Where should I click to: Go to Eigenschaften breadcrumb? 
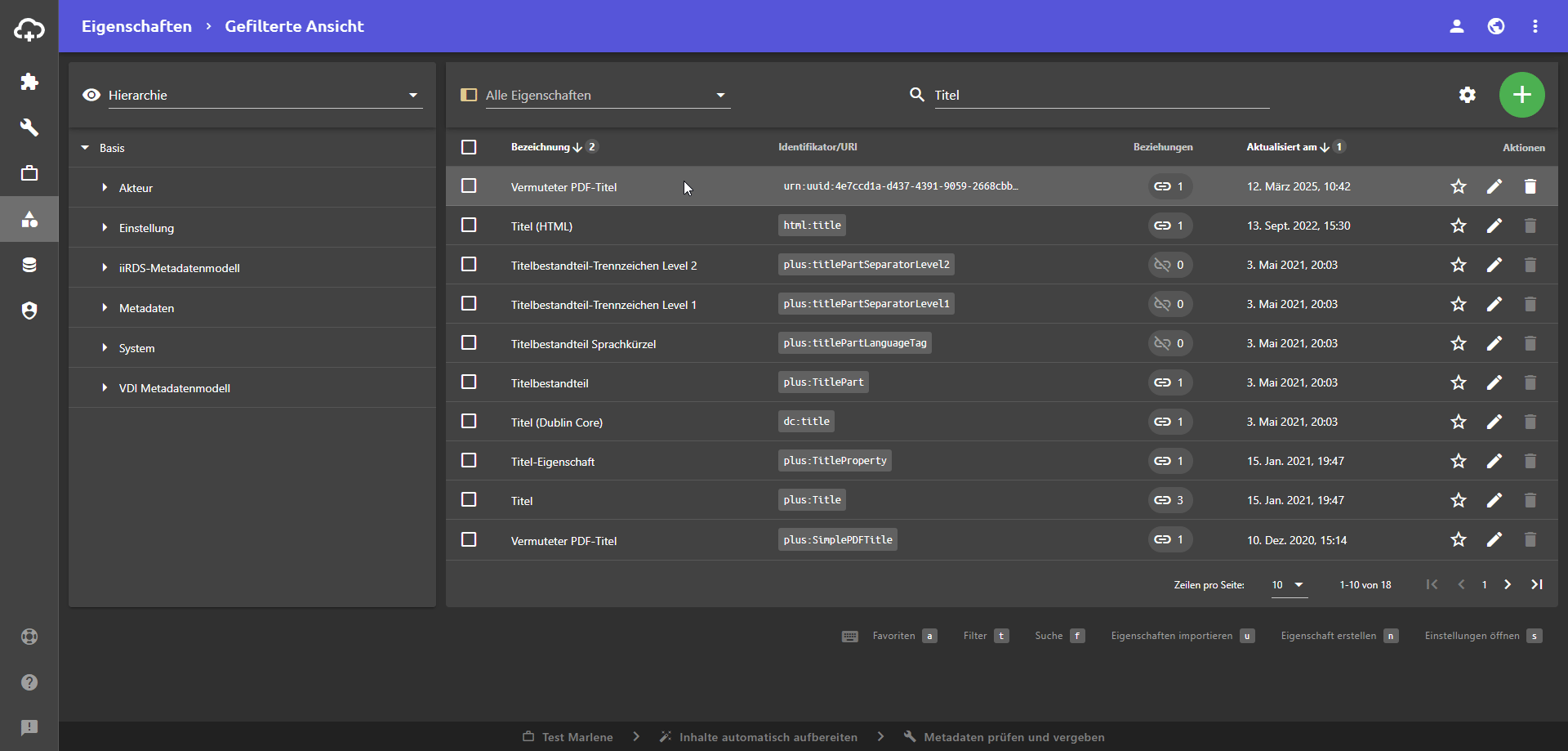136,26
